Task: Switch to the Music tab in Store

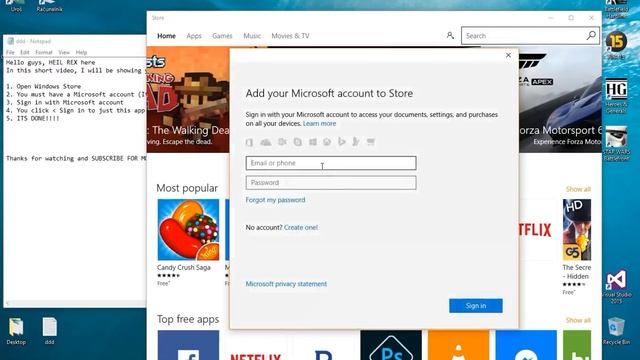Action: point(252,36)
